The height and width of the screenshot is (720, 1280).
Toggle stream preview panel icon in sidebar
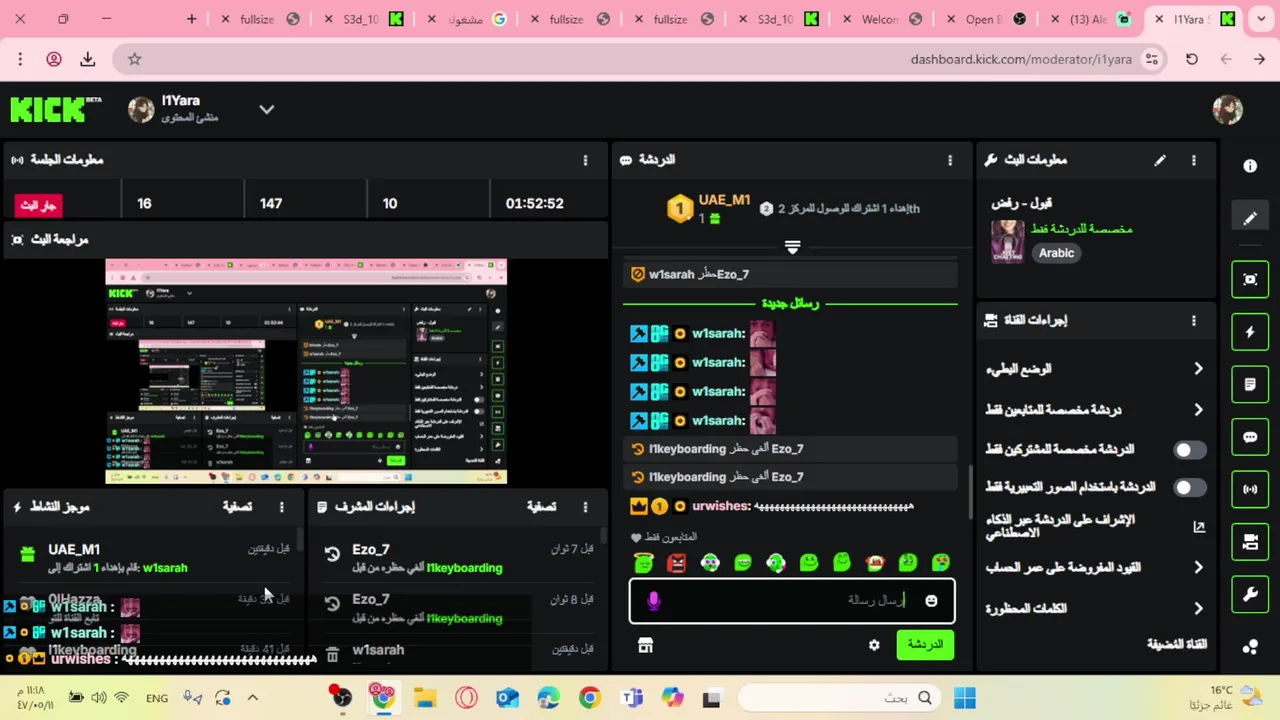tap(1250, 279)
